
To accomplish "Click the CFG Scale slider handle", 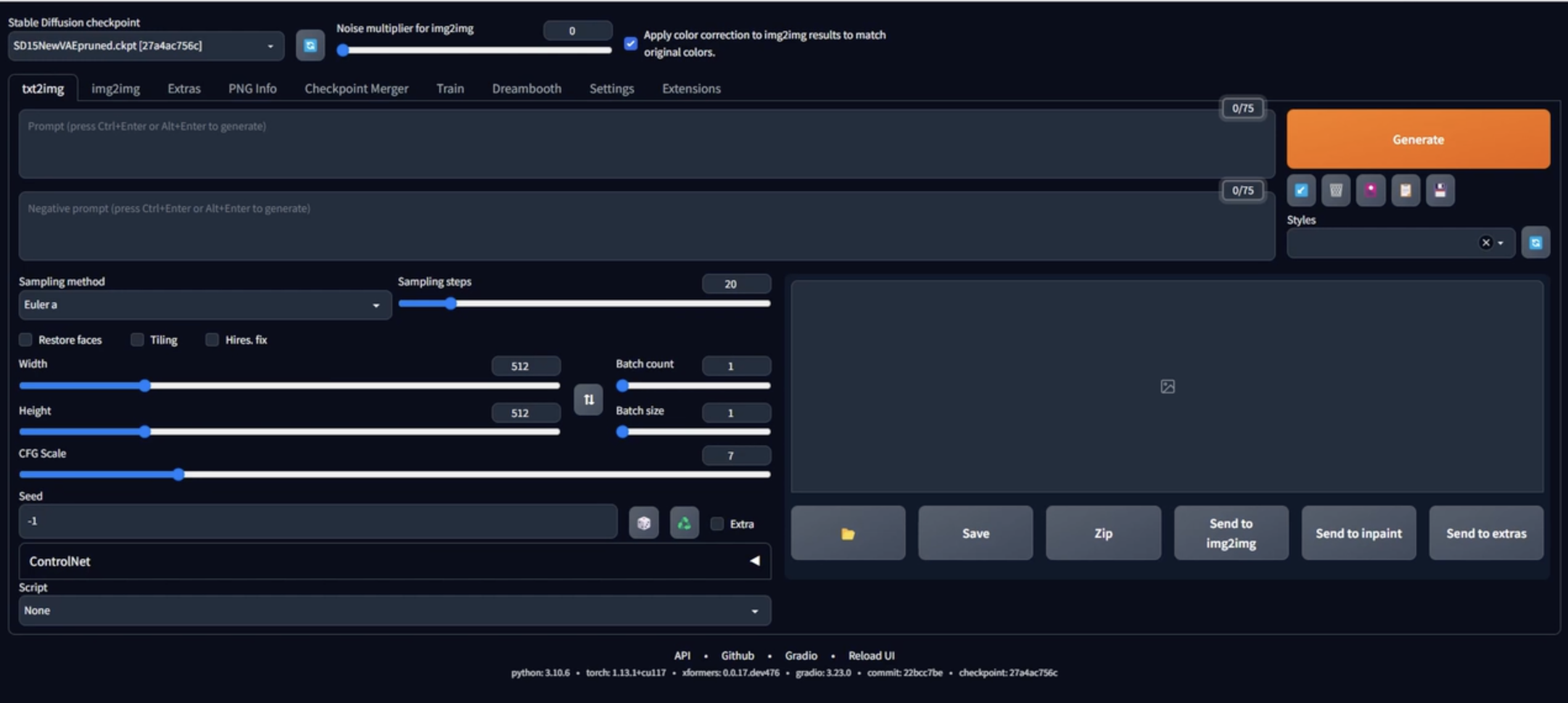I will point(178,474).
